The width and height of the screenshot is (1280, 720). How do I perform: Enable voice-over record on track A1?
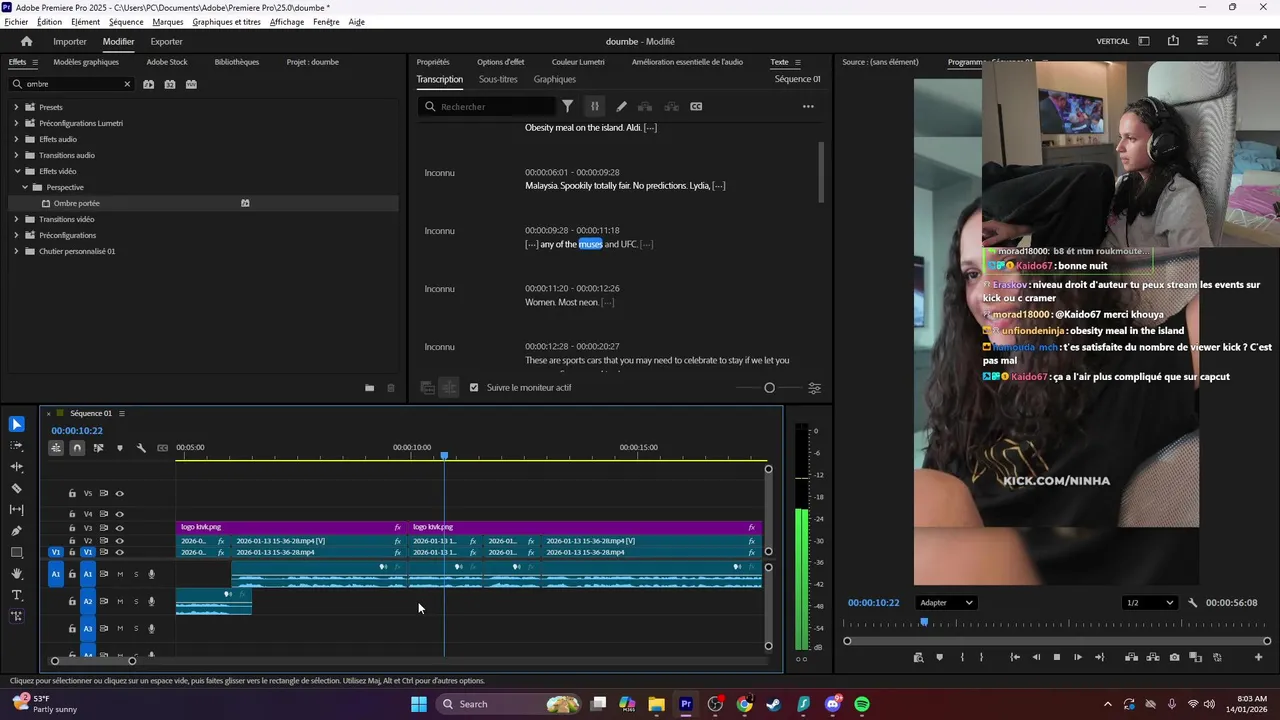click(x=152, y=574)
